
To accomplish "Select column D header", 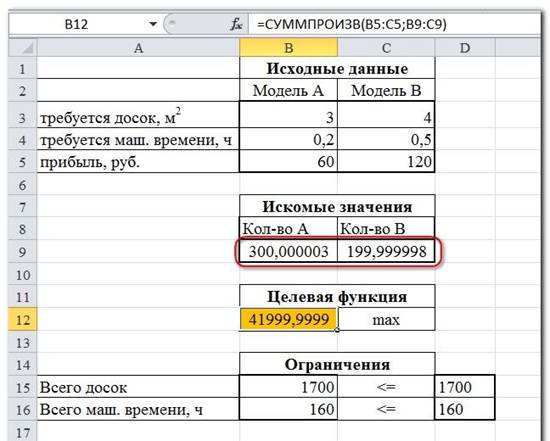I will (x=465, y=47).
